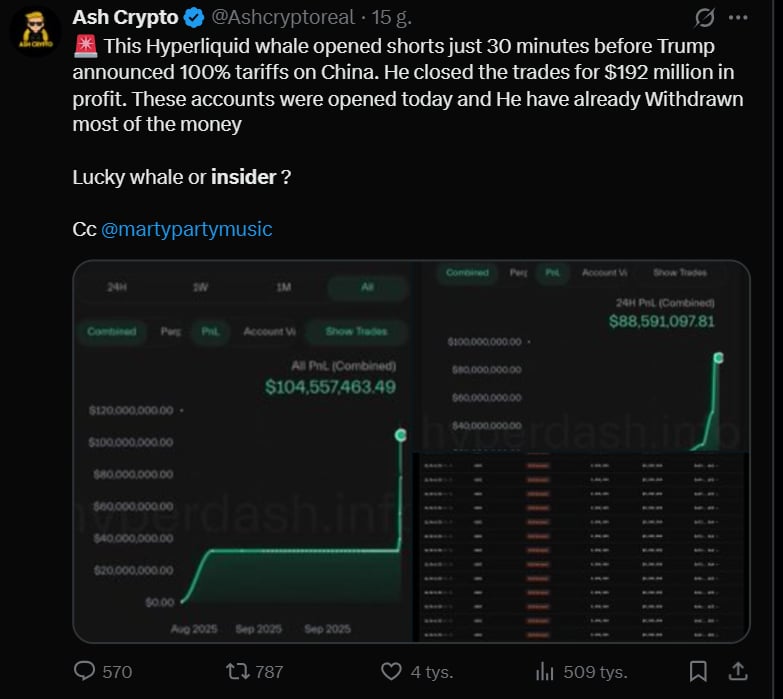
Task: Click the '15 g.' post timestamp
Action: tap(391, 18)
